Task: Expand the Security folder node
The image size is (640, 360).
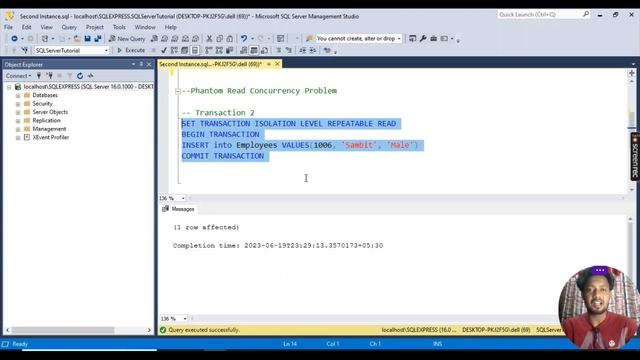Action: [x=18, y=104]
